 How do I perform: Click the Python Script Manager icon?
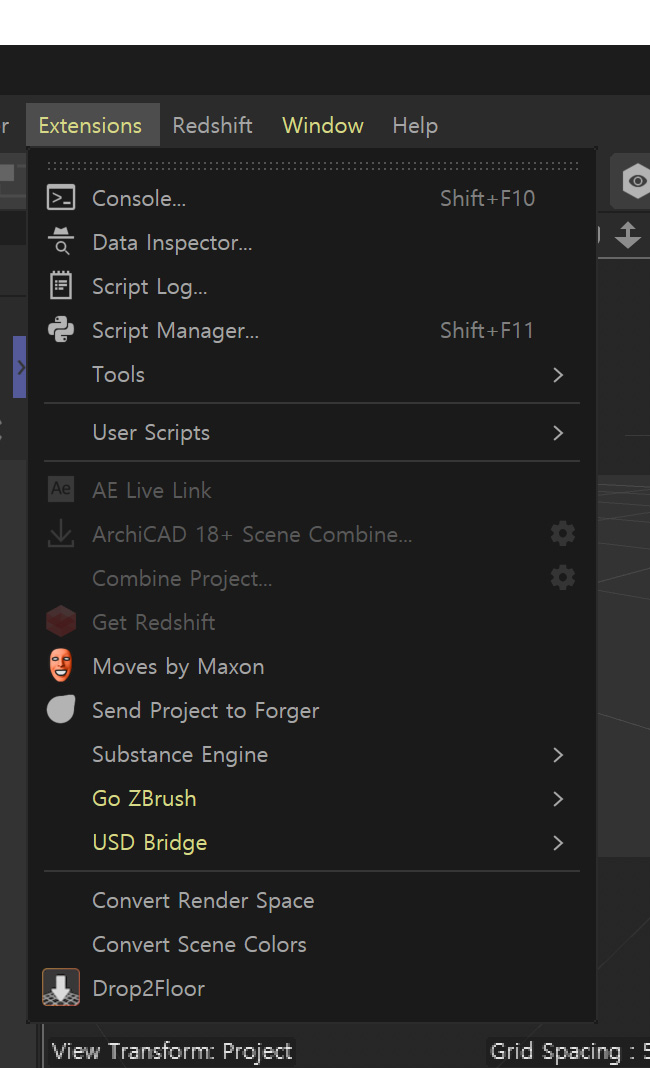(x=61, y=330)
